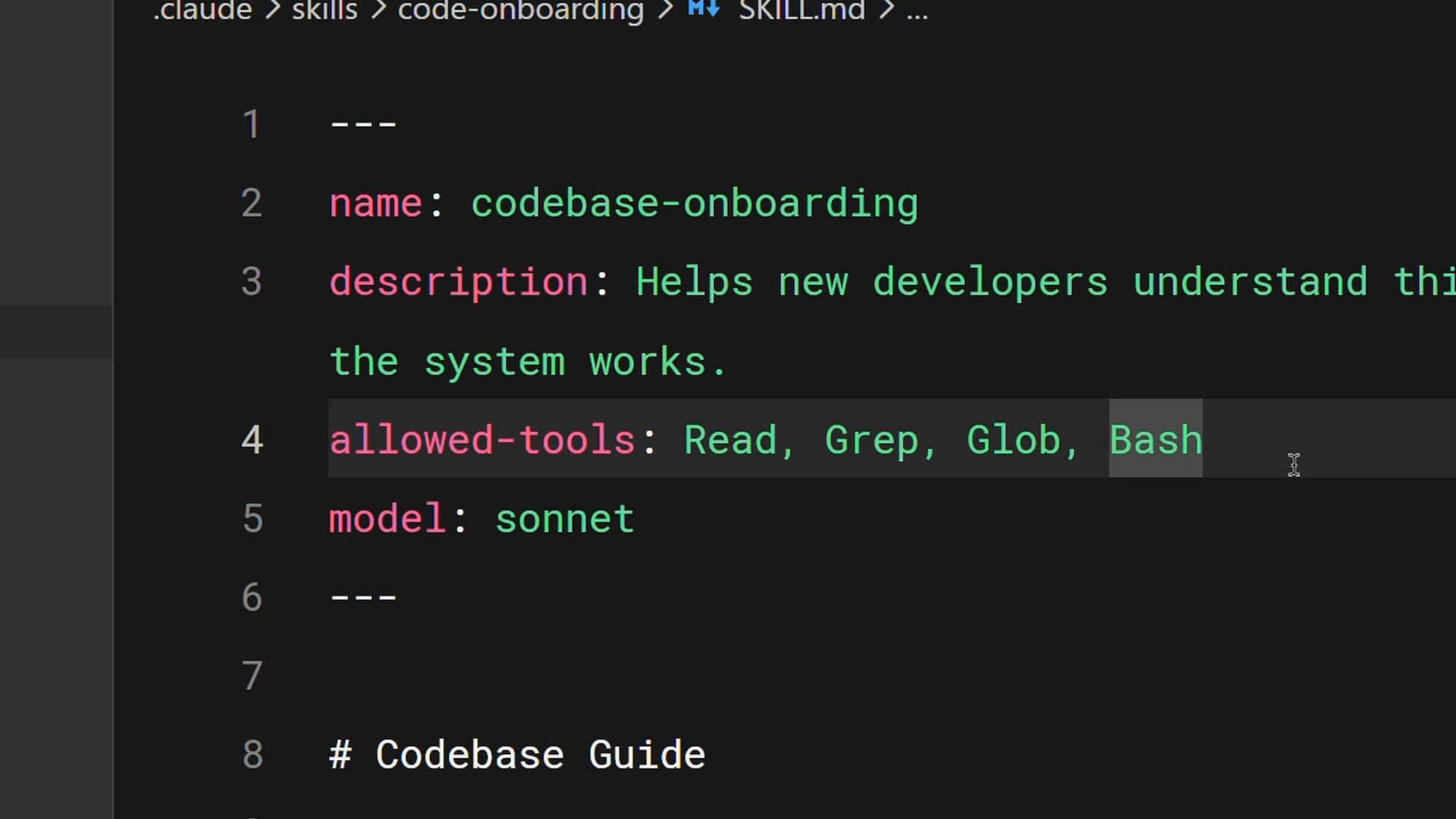Open the .claude breadcrumb folder
The image size is (1456, 819).
202,10
